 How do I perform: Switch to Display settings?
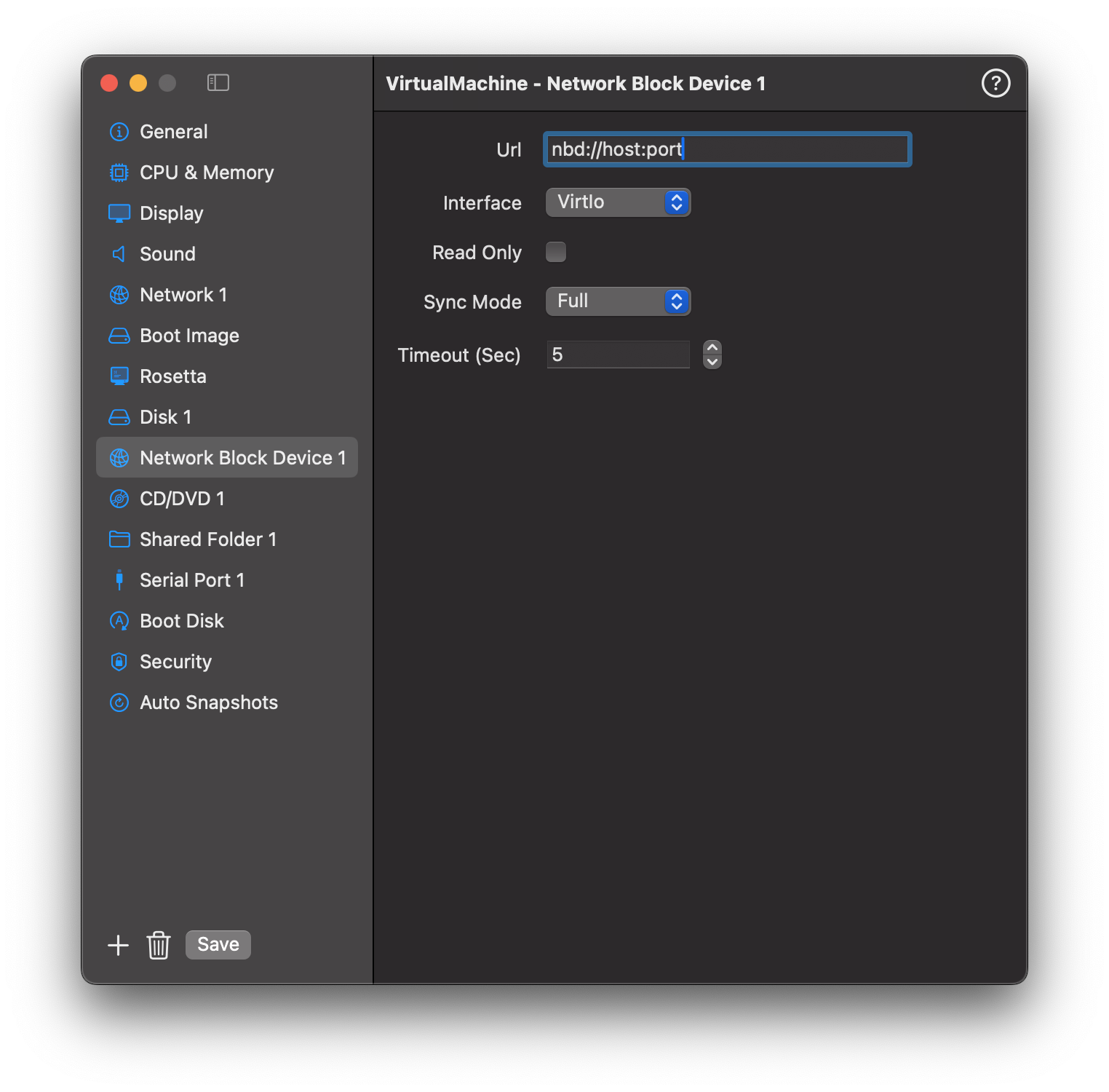pyautogui.click(x=171, y=213)
